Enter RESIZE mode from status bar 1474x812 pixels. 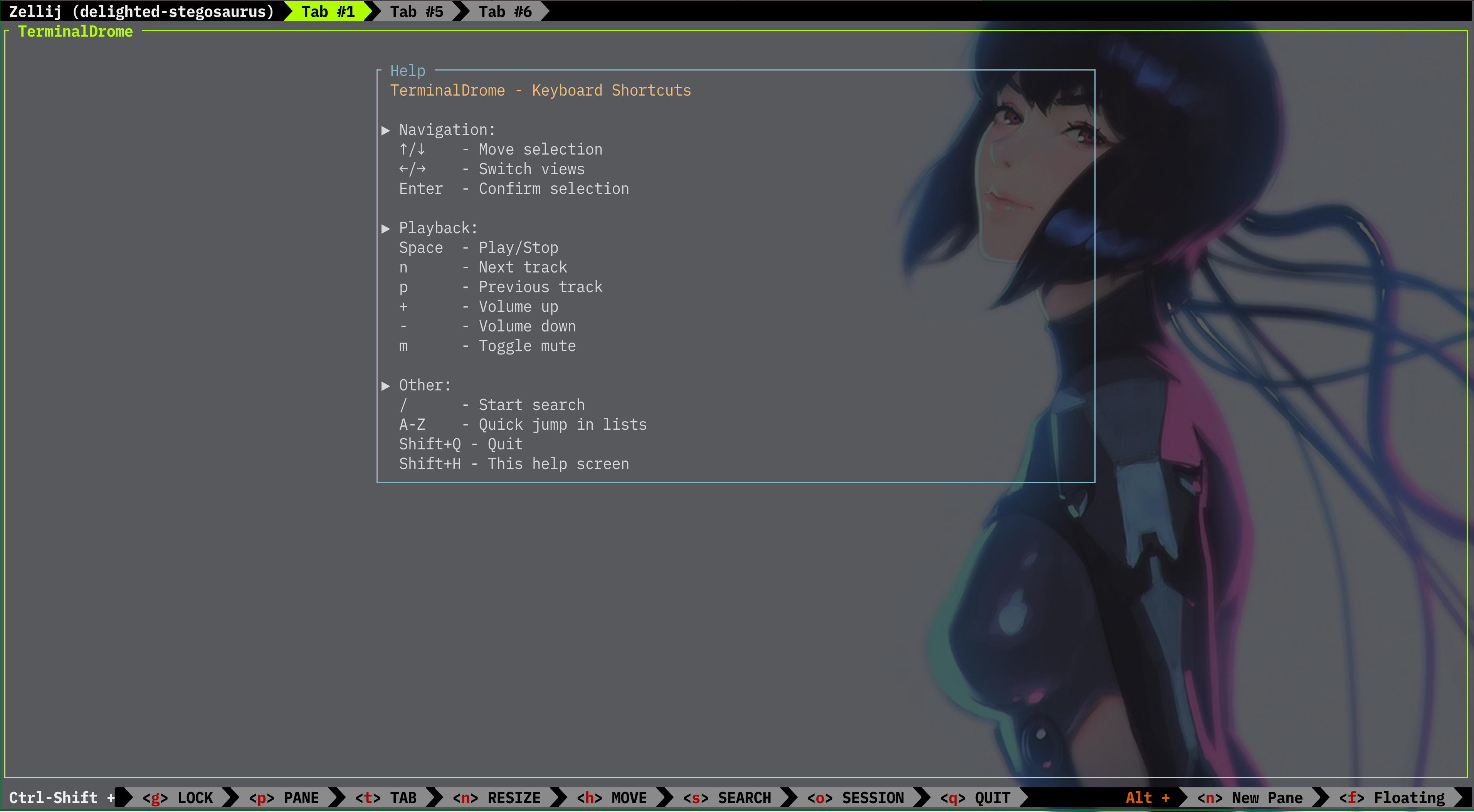tap(497, 798)
